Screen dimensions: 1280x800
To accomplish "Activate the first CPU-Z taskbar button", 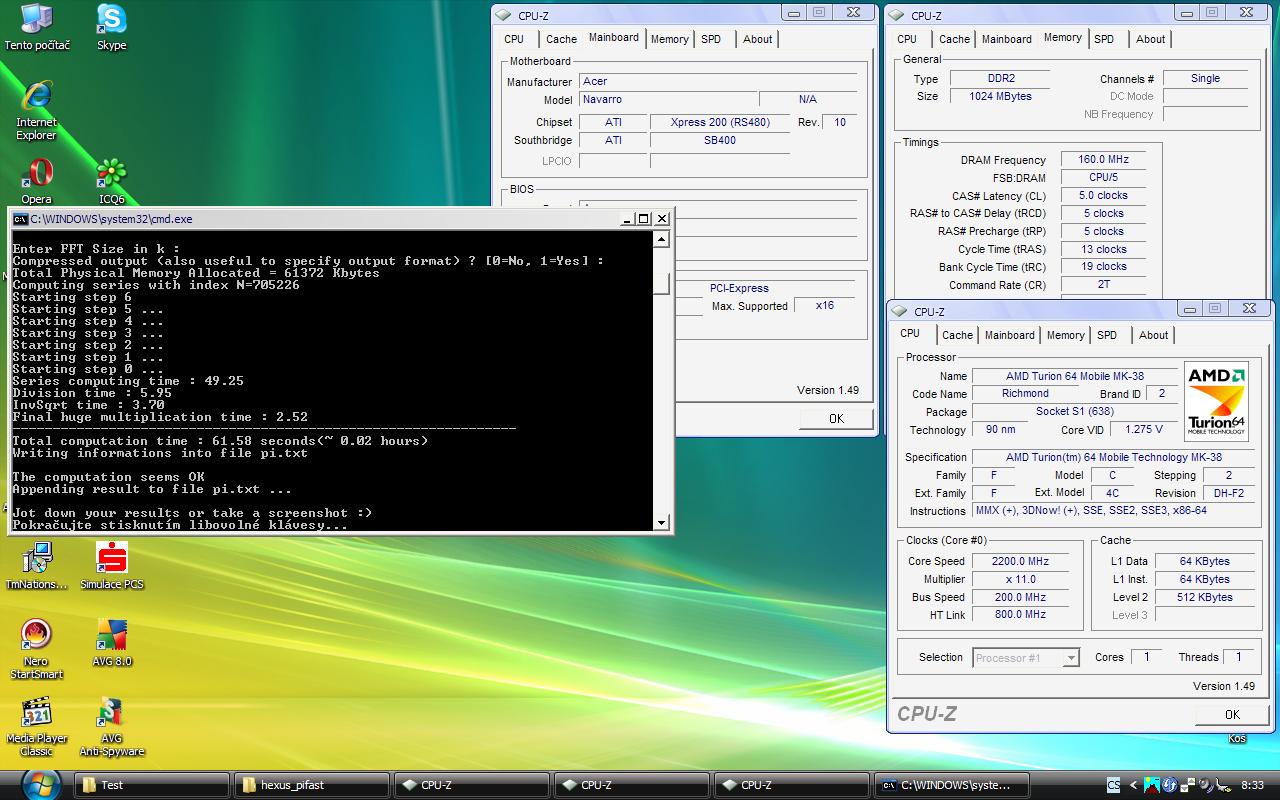I will [x=473, y=785].
